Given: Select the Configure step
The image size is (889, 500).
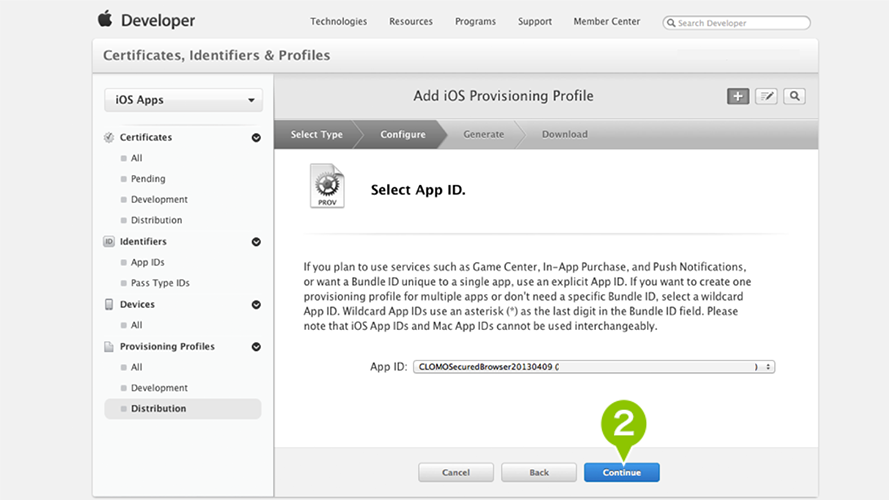Looking at the screenshot, I should click(x=403, y=134).
